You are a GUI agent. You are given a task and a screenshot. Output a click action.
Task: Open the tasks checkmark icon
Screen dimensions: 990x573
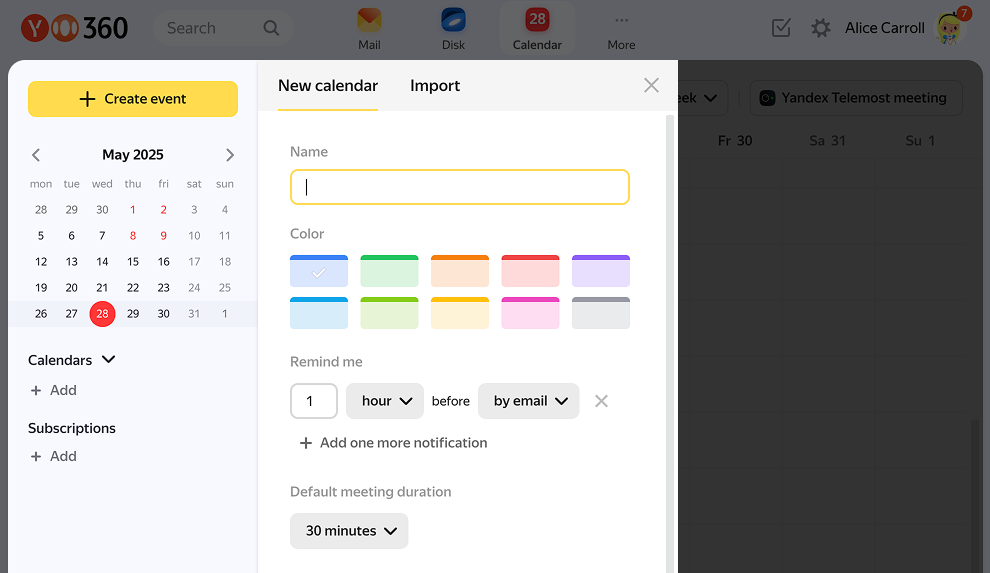click(x=781, y=28)
